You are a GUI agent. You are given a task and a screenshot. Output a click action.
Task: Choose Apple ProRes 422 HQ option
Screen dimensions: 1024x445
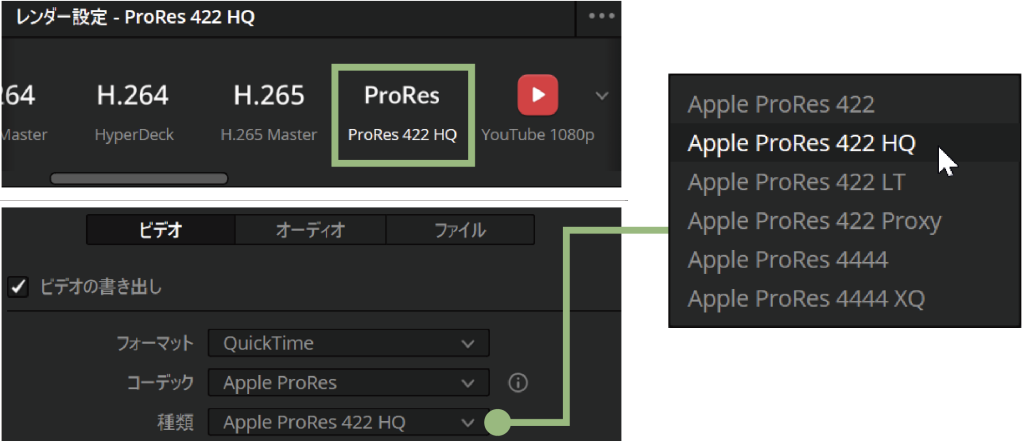pos(801,143)
